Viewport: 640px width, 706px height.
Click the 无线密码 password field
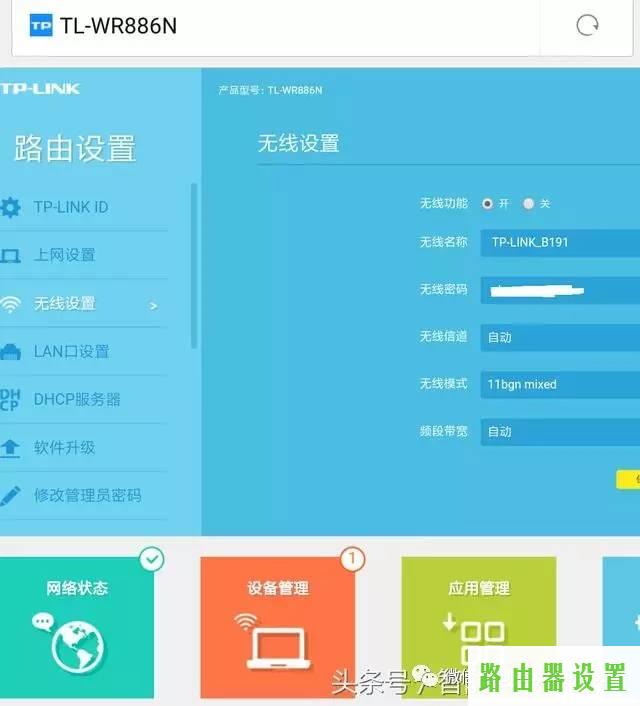pos(560,290)
